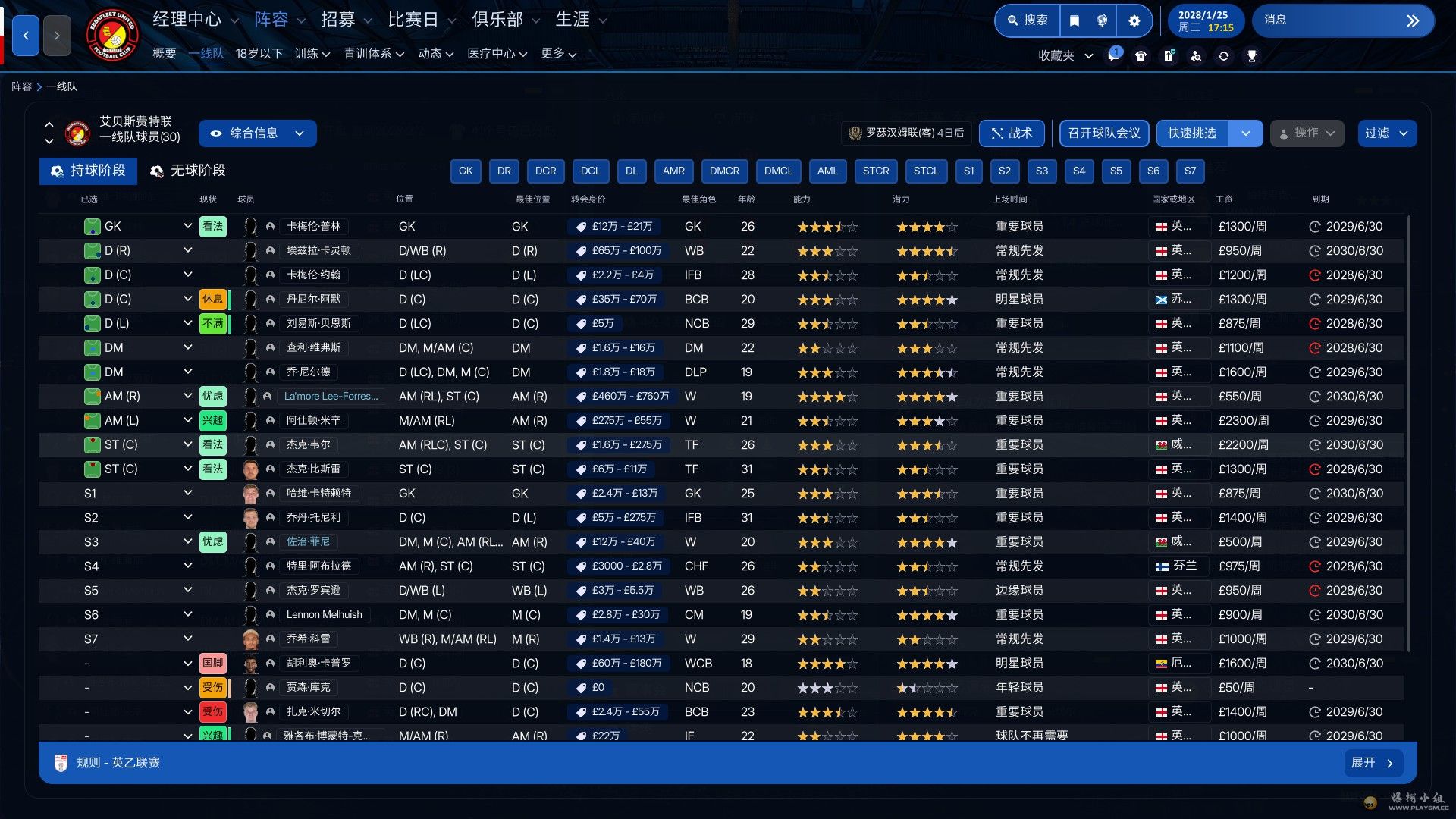Open the bookmark icon in top bar

(1074, 20)
